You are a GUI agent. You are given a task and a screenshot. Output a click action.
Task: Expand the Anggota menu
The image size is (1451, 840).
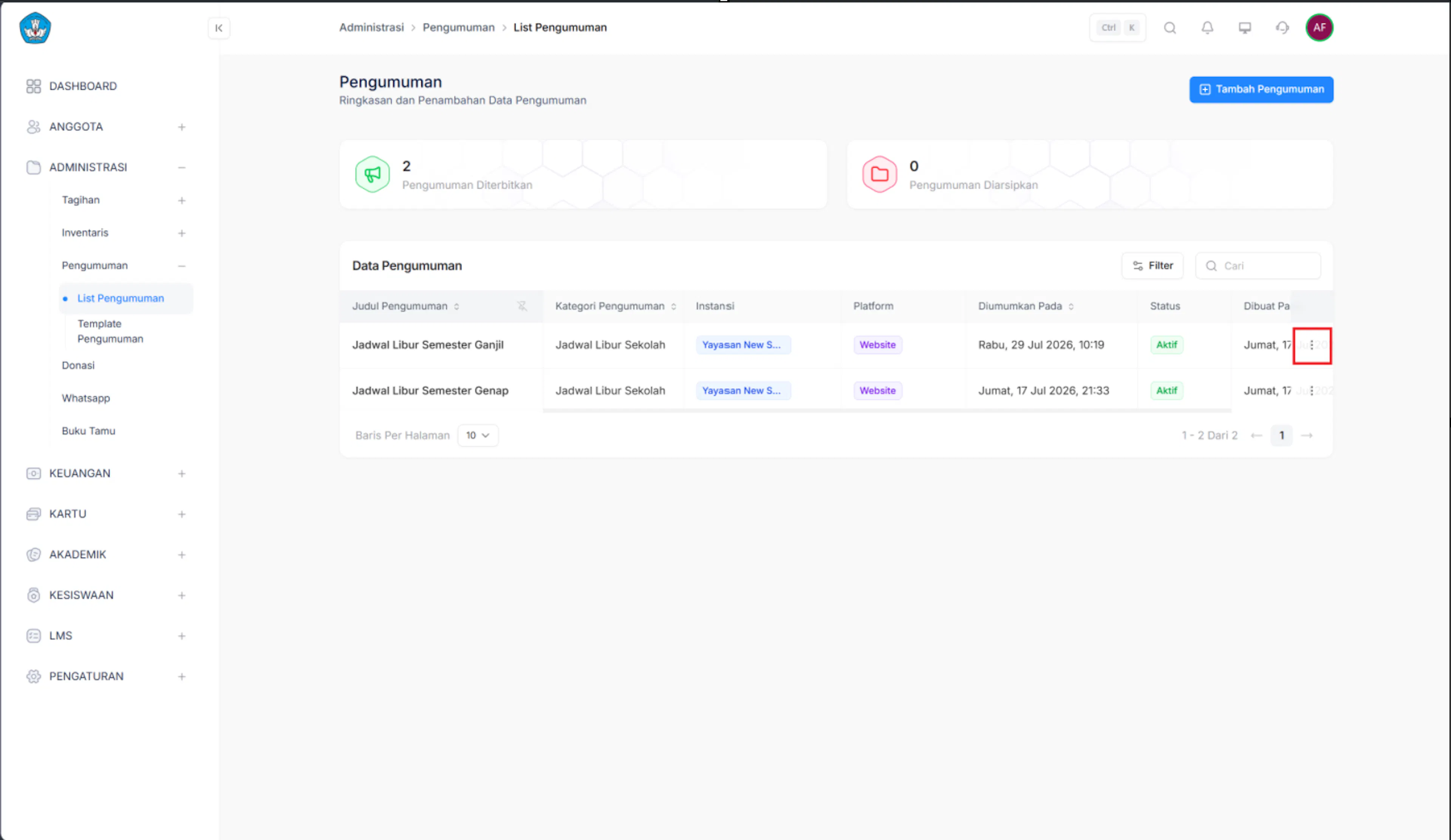point(181,127)
